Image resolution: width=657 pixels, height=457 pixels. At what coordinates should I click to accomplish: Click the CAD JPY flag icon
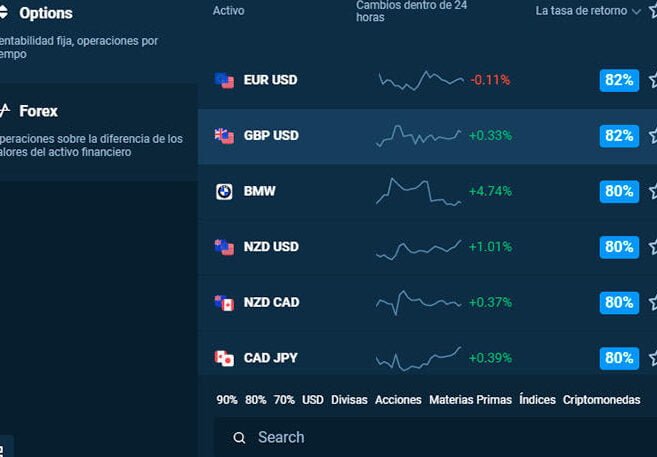(224, 358)
